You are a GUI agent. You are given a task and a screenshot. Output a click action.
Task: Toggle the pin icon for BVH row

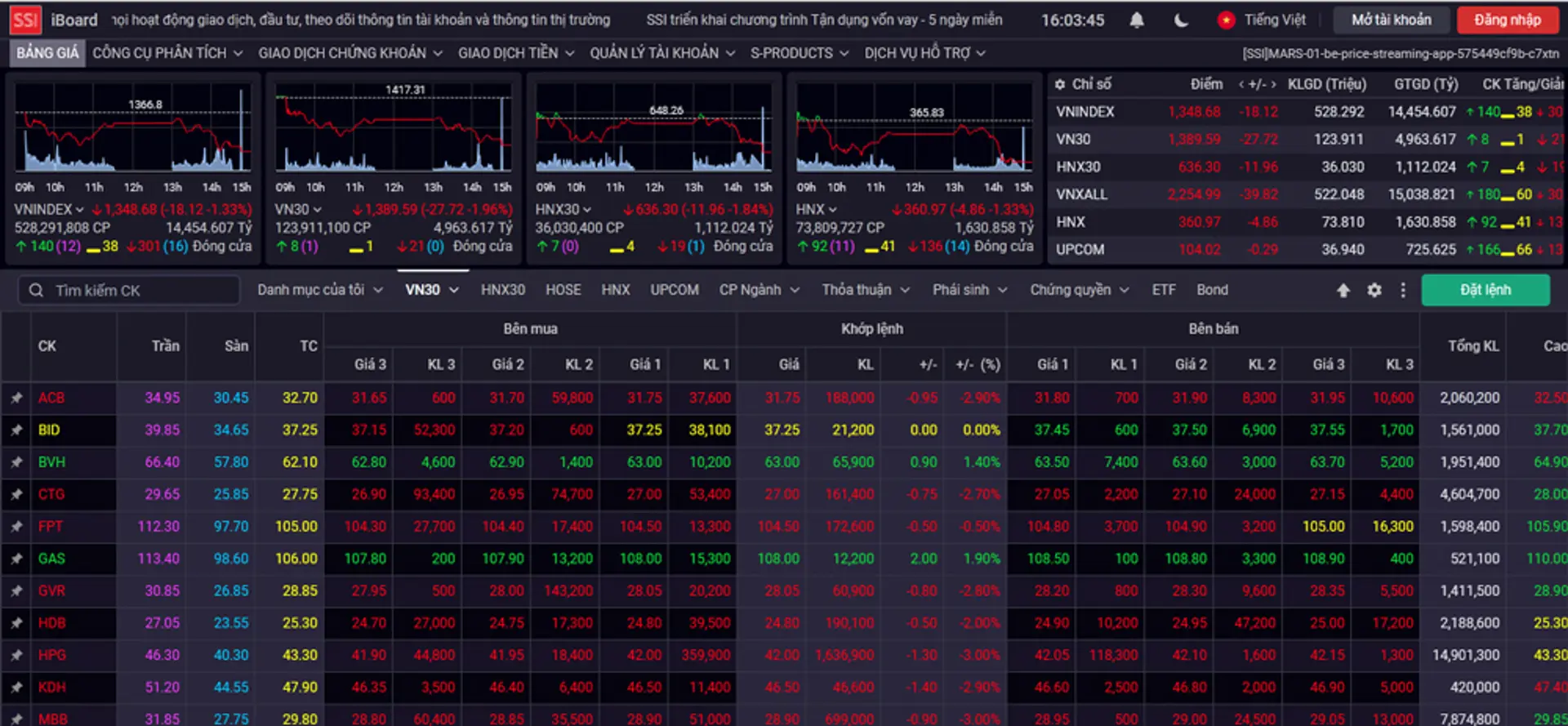tap(16, 462)
